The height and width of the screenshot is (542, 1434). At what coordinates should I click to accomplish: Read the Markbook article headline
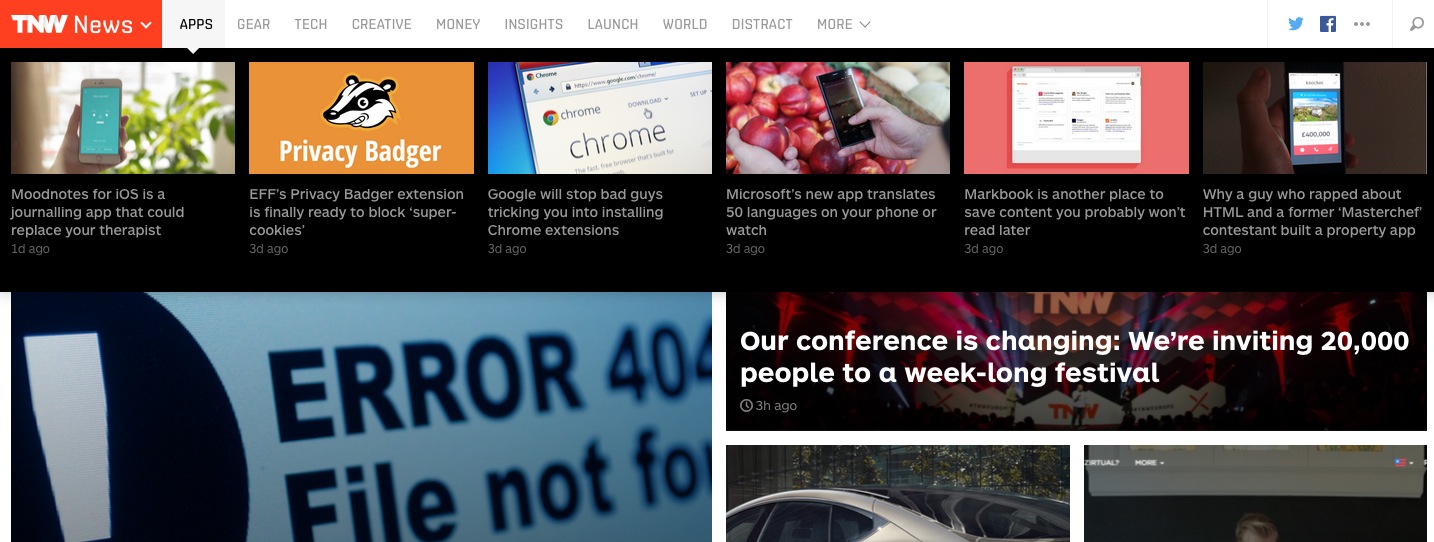tap(1075, 212)
